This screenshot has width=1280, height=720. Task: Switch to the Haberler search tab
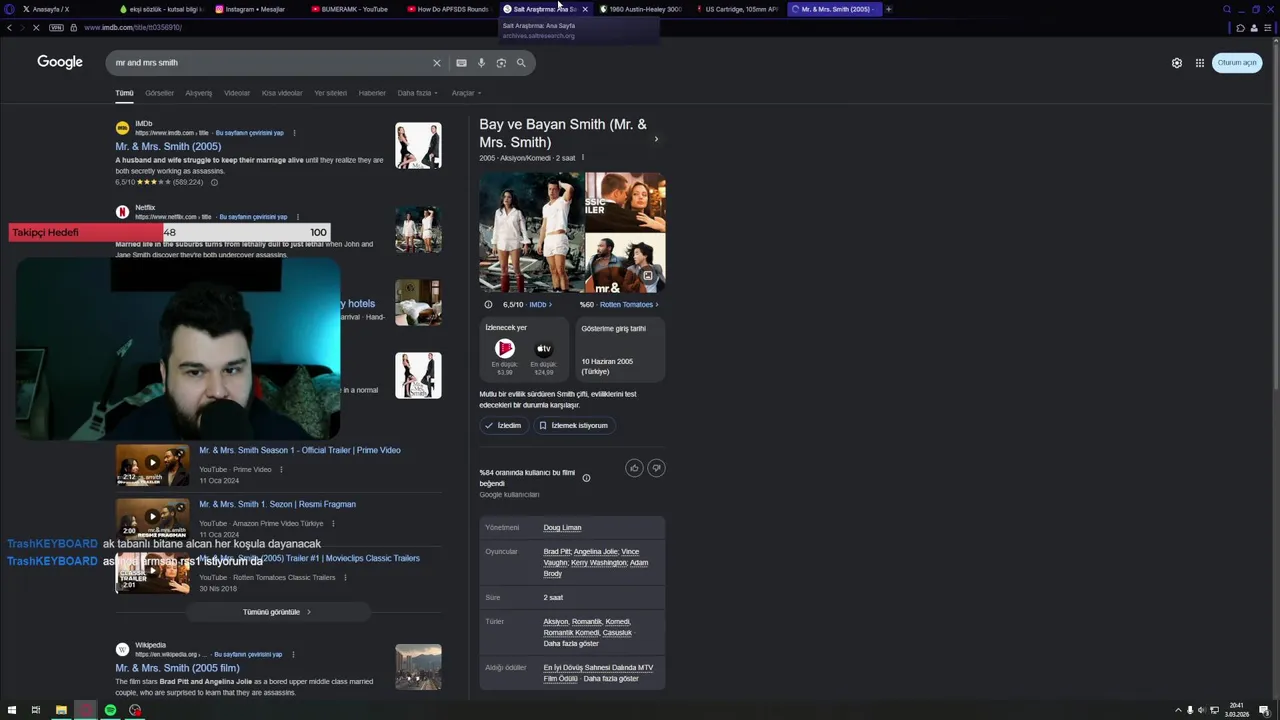point(372,93)
